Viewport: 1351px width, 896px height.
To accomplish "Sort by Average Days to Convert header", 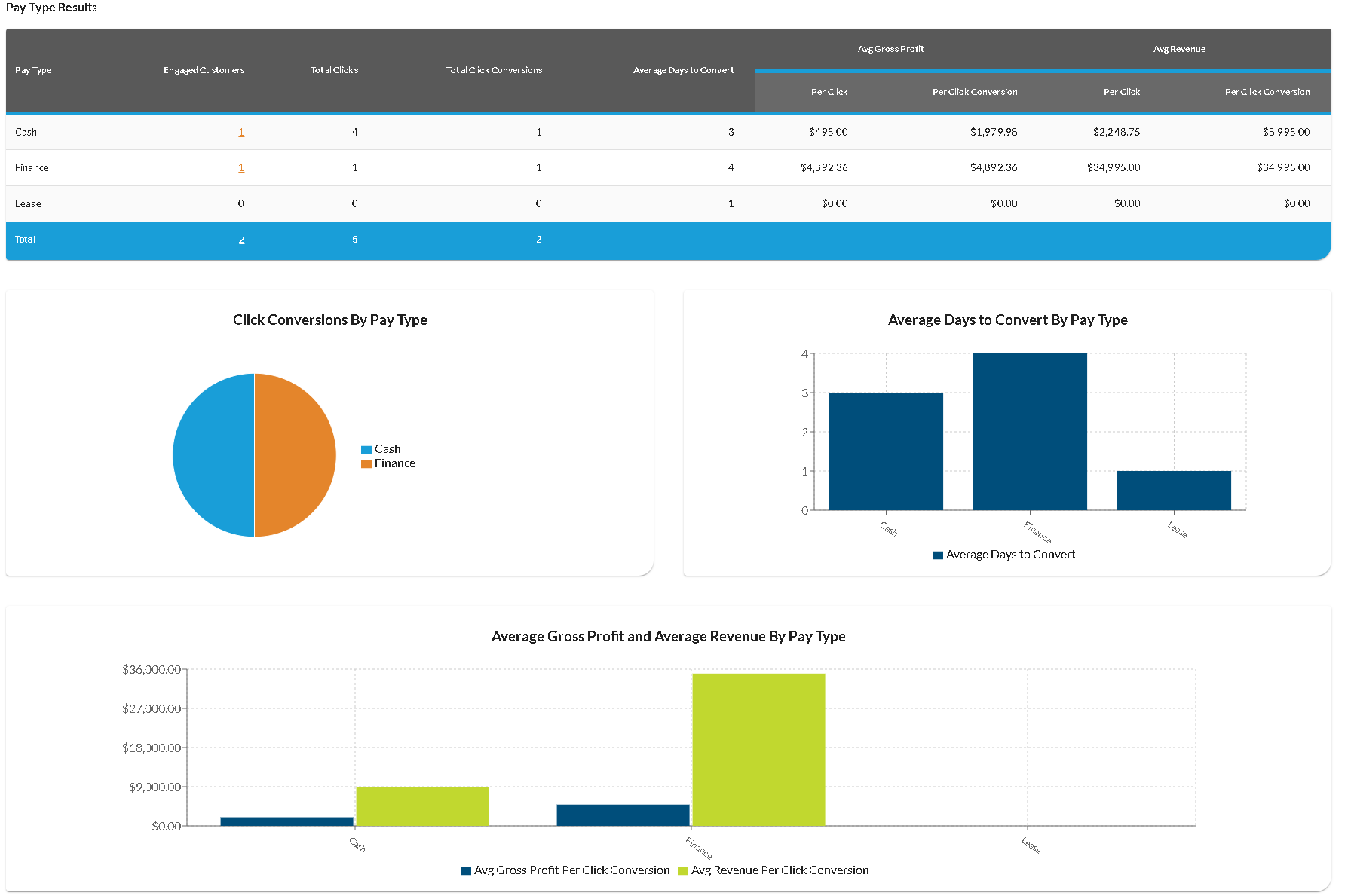I will (x=683, y=70).
